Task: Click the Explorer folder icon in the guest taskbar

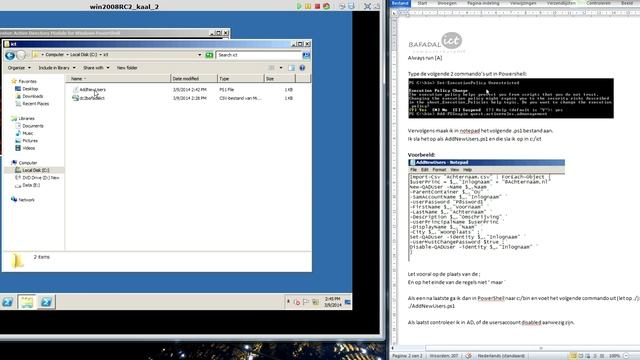Action: point(27,302)
